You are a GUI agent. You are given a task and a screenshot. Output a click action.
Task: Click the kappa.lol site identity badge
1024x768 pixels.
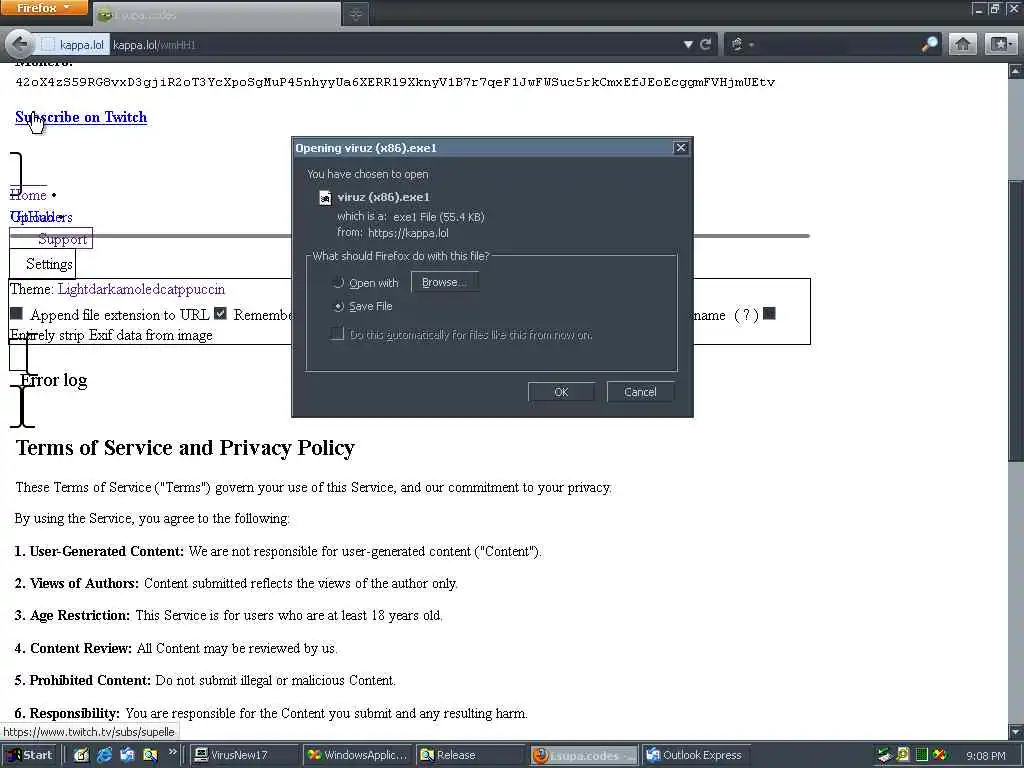pyautogui.click(x=74, y=45)
